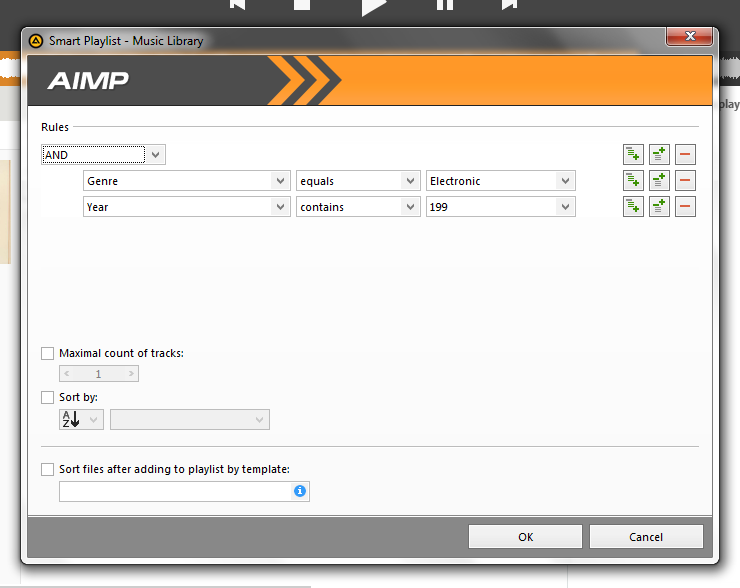Click the Pause button in the player window

445,5
